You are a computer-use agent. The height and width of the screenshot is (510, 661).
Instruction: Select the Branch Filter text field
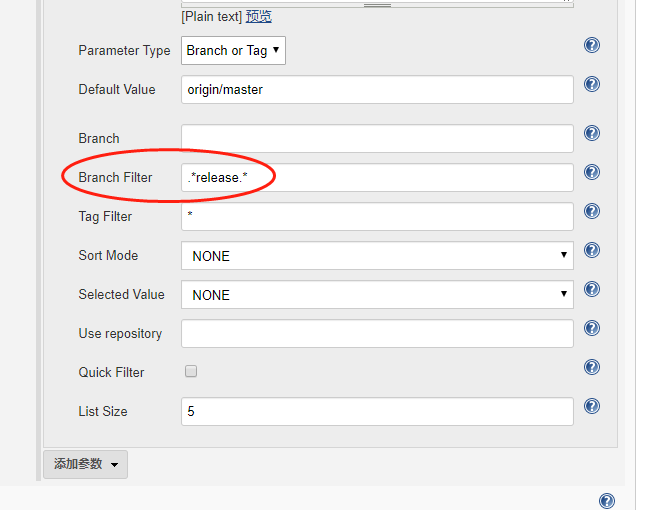point(377,177)
